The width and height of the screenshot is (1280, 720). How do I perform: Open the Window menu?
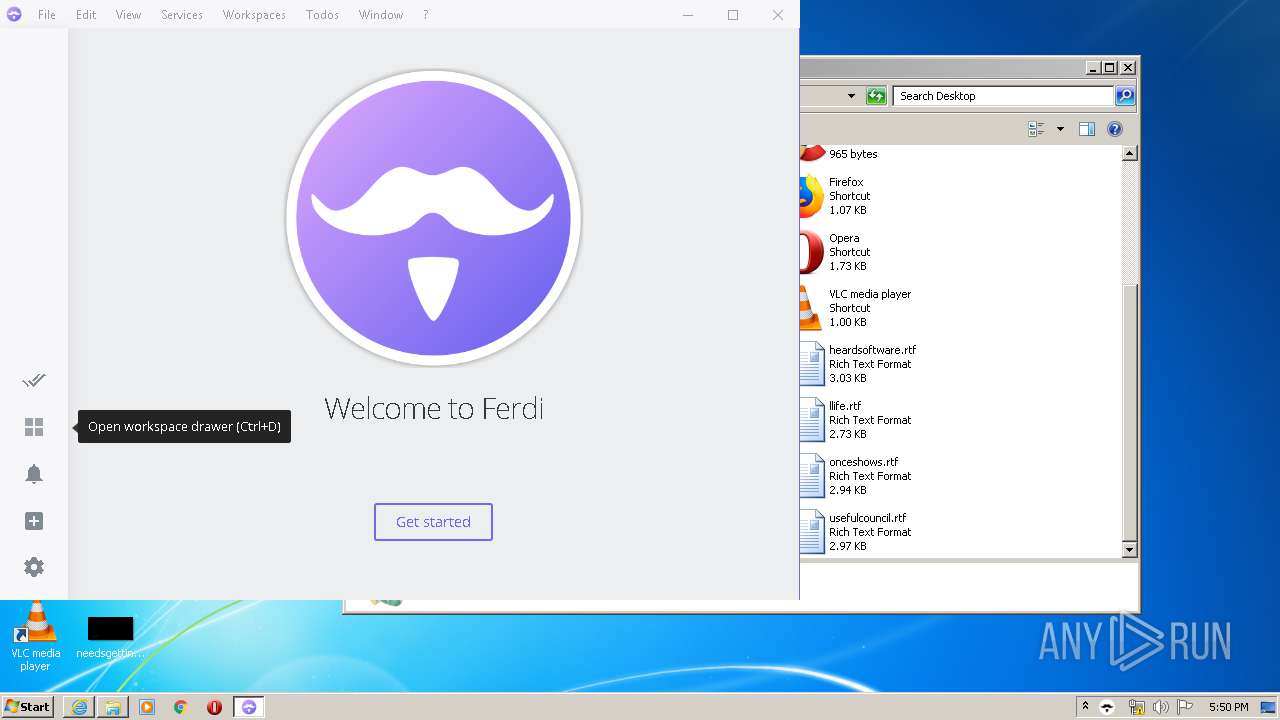tap(381, 15)
